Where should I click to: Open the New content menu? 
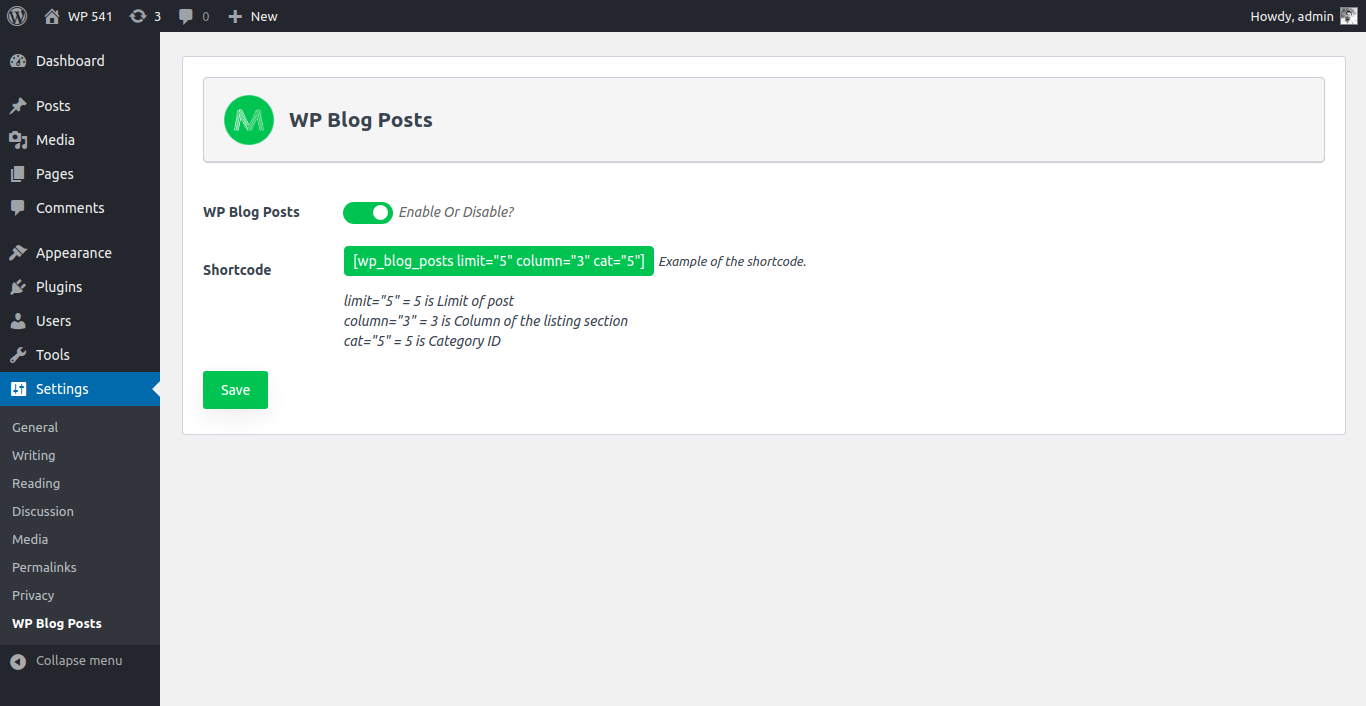[264, 16]
